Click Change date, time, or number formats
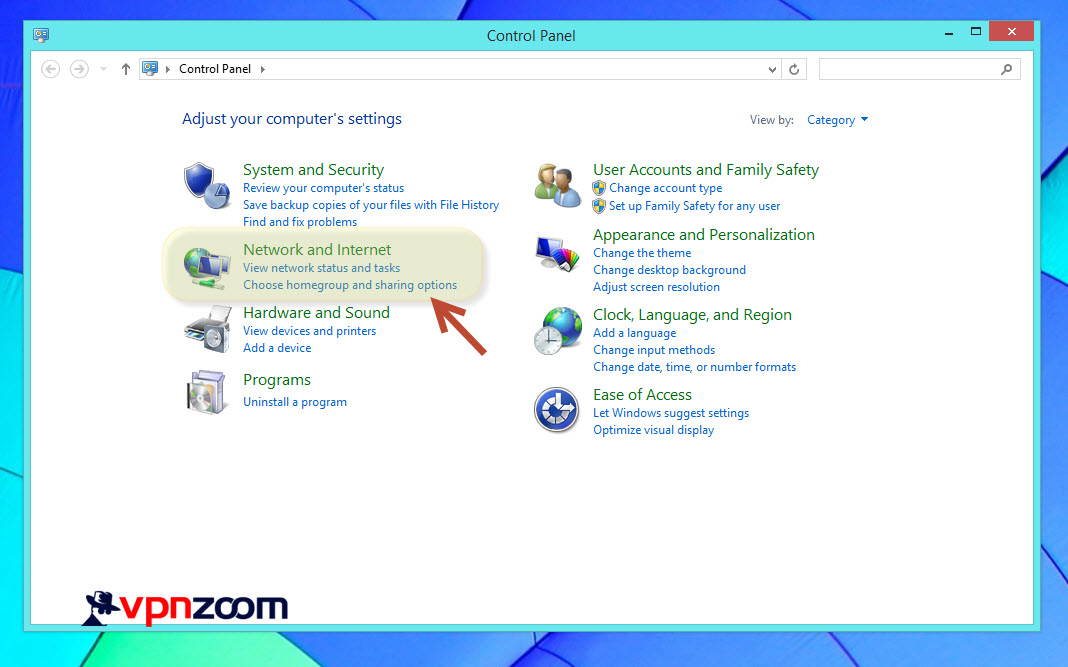Image resolution: width=1068 pixels, height=667 pixels. (694, 367)
